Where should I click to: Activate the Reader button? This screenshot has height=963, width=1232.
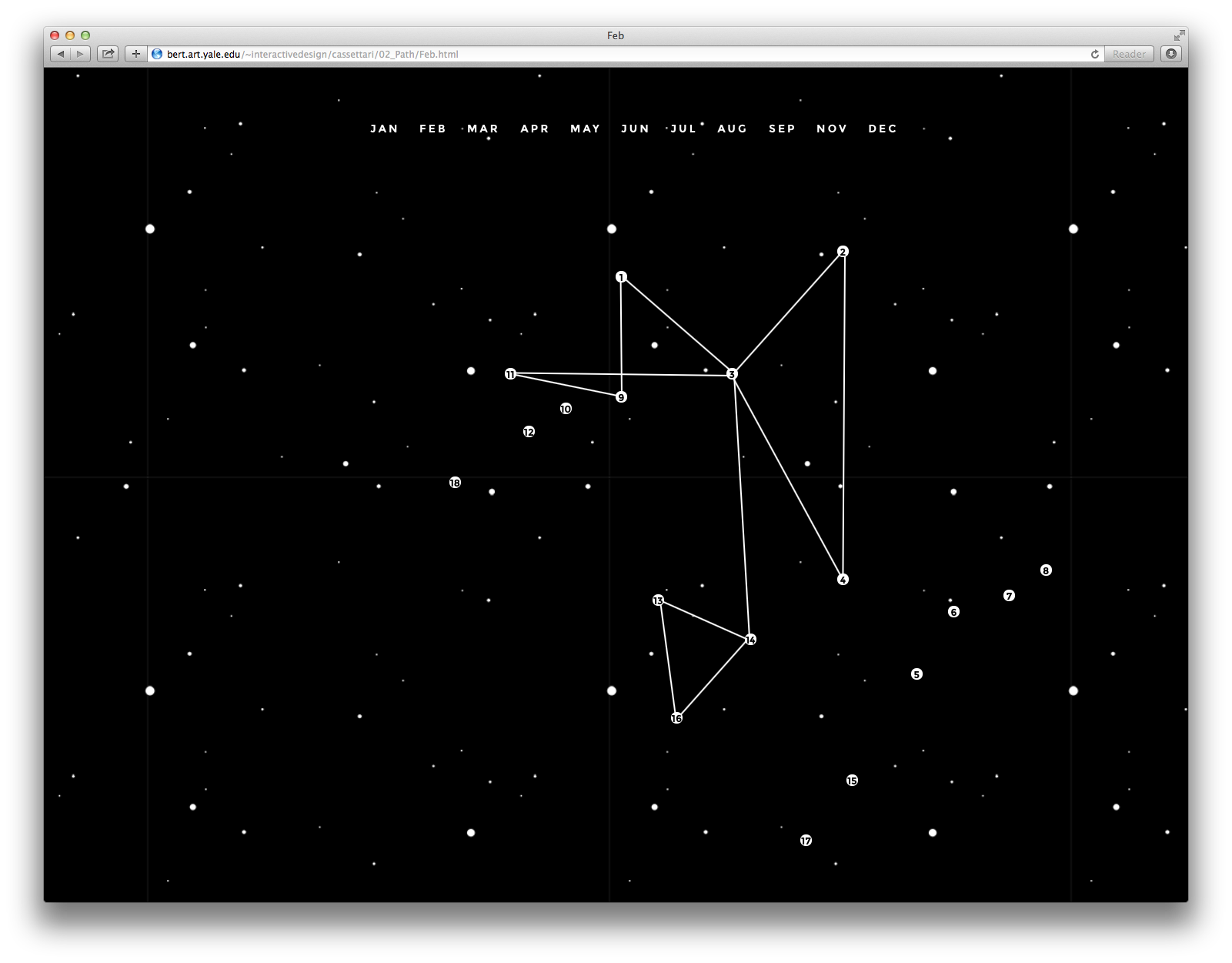pos(1129,54)
